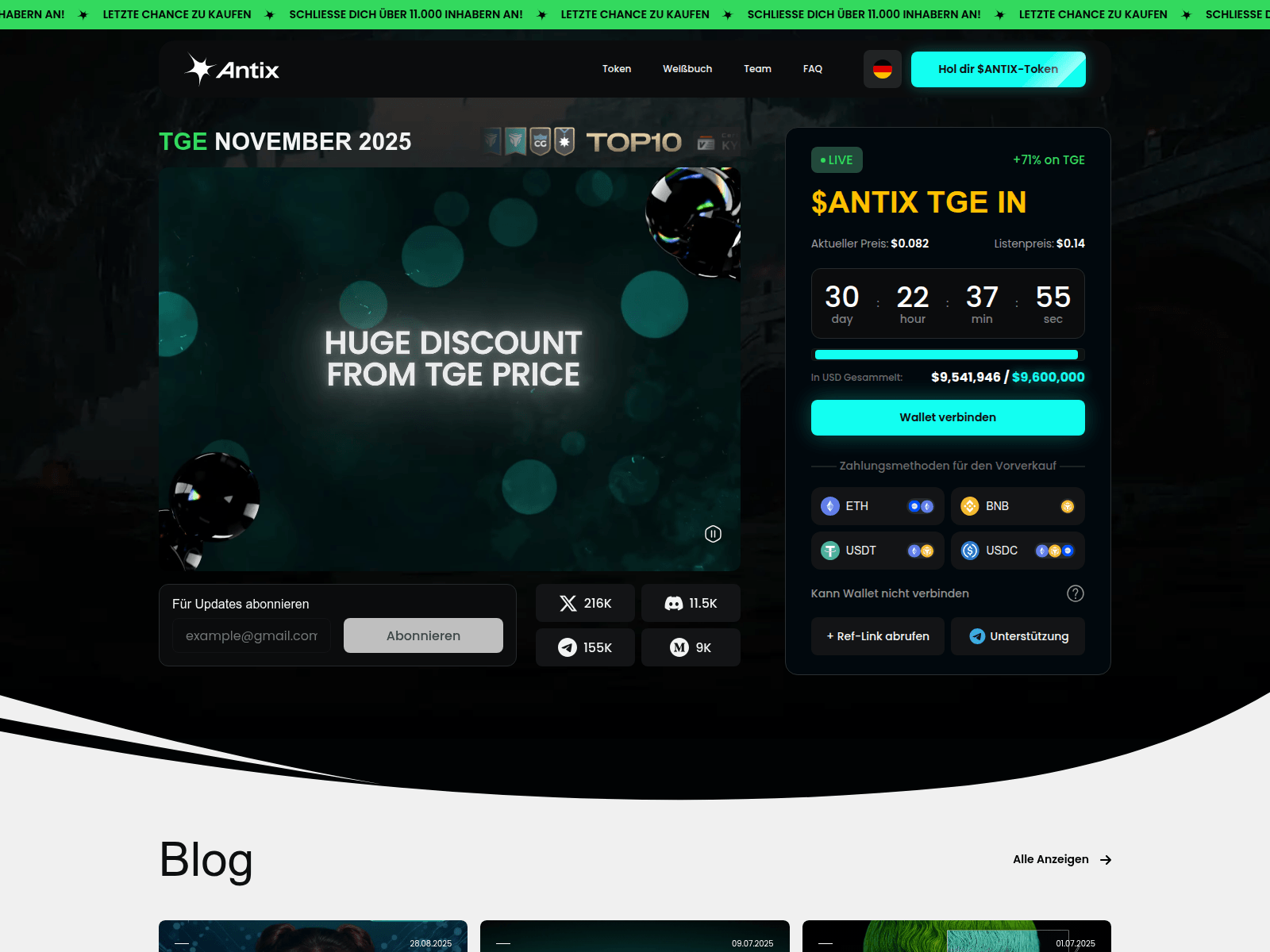Click arrow icon next to Alle Anzeigen
Image resolution: width=1270 pixels, height=952 pixels.
pyautogui.click(x=1106, y=860)
